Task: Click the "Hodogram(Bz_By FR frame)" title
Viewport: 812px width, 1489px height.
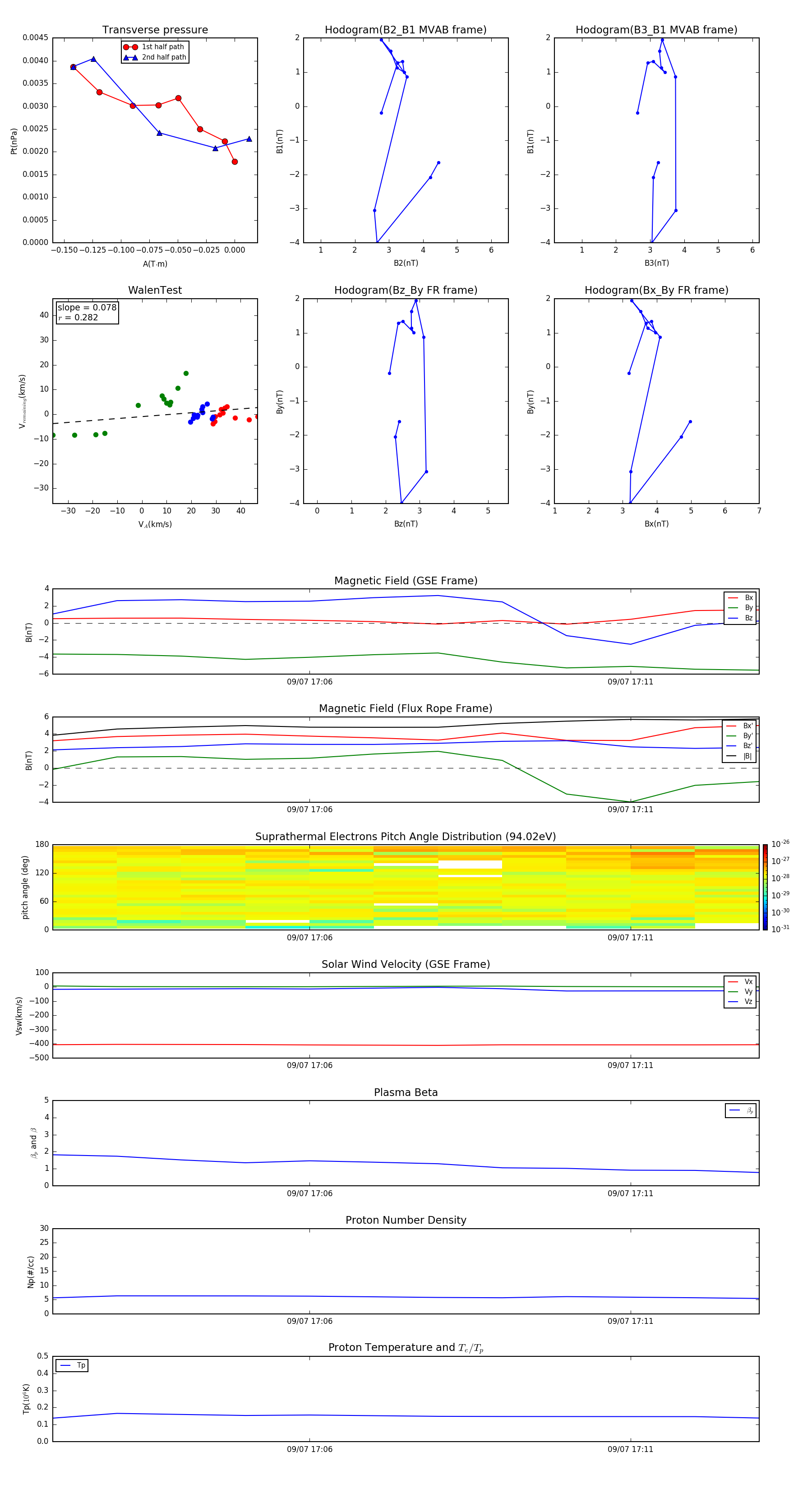Action: pos(406,290)
